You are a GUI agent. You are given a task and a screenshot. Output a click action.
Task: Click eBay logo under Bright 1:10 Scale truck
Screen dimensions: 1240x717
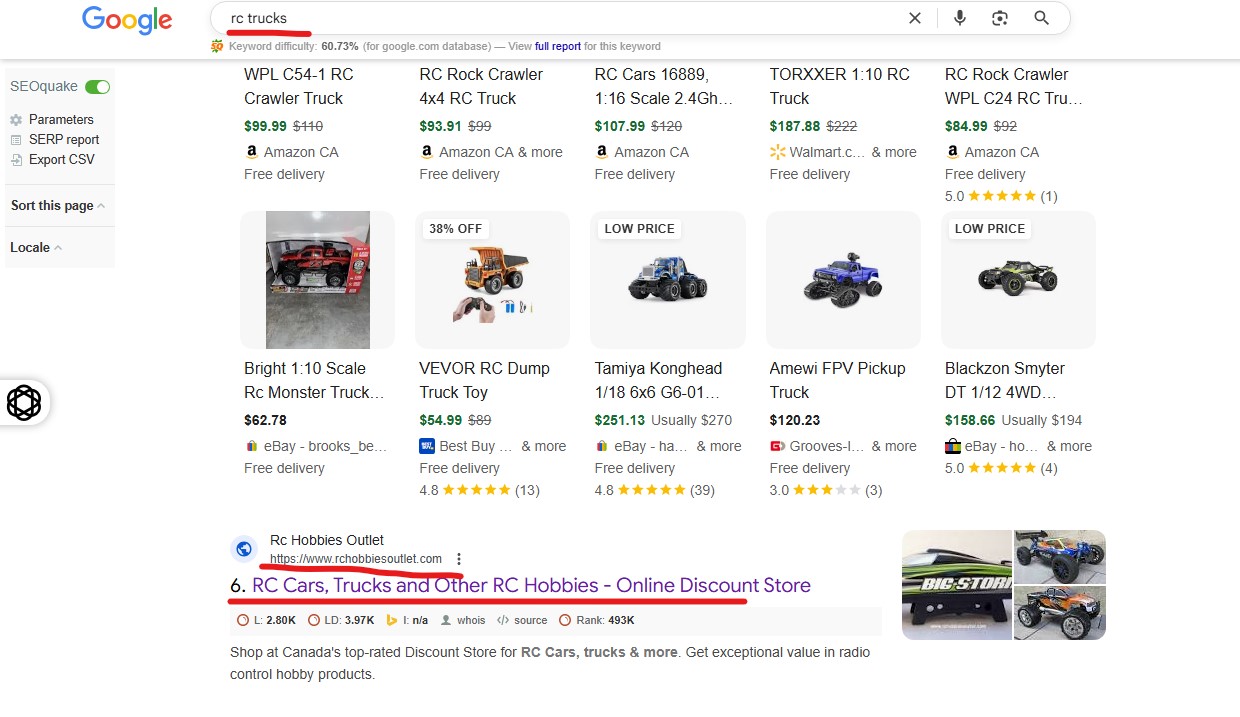pos(251,446)
